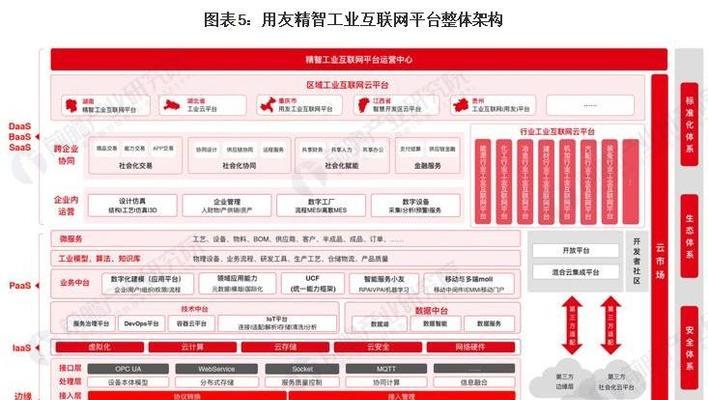Click the gray Socket block
This screenshot has width=708, height=400.
tap(302, 369)
